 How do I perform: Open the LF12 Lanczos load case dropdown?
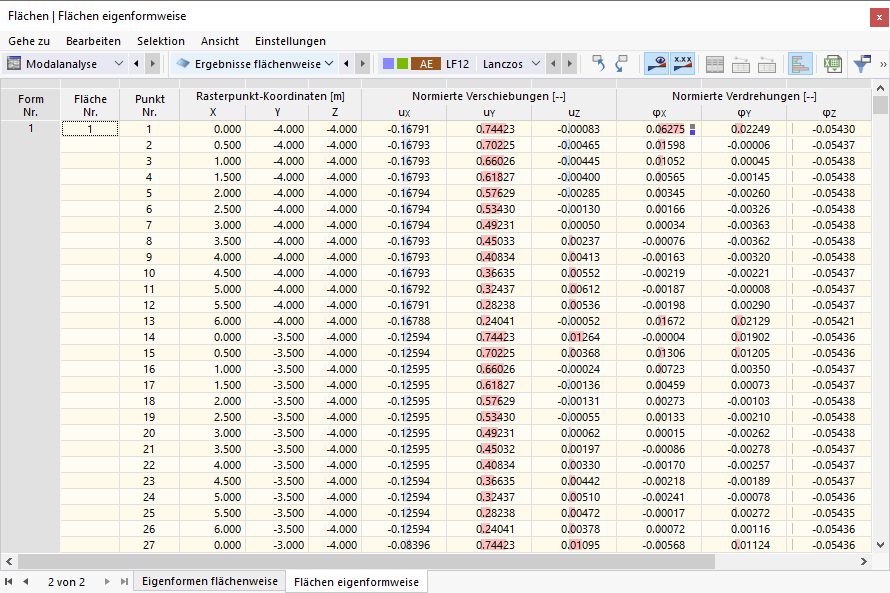click(x=536, y=64)
